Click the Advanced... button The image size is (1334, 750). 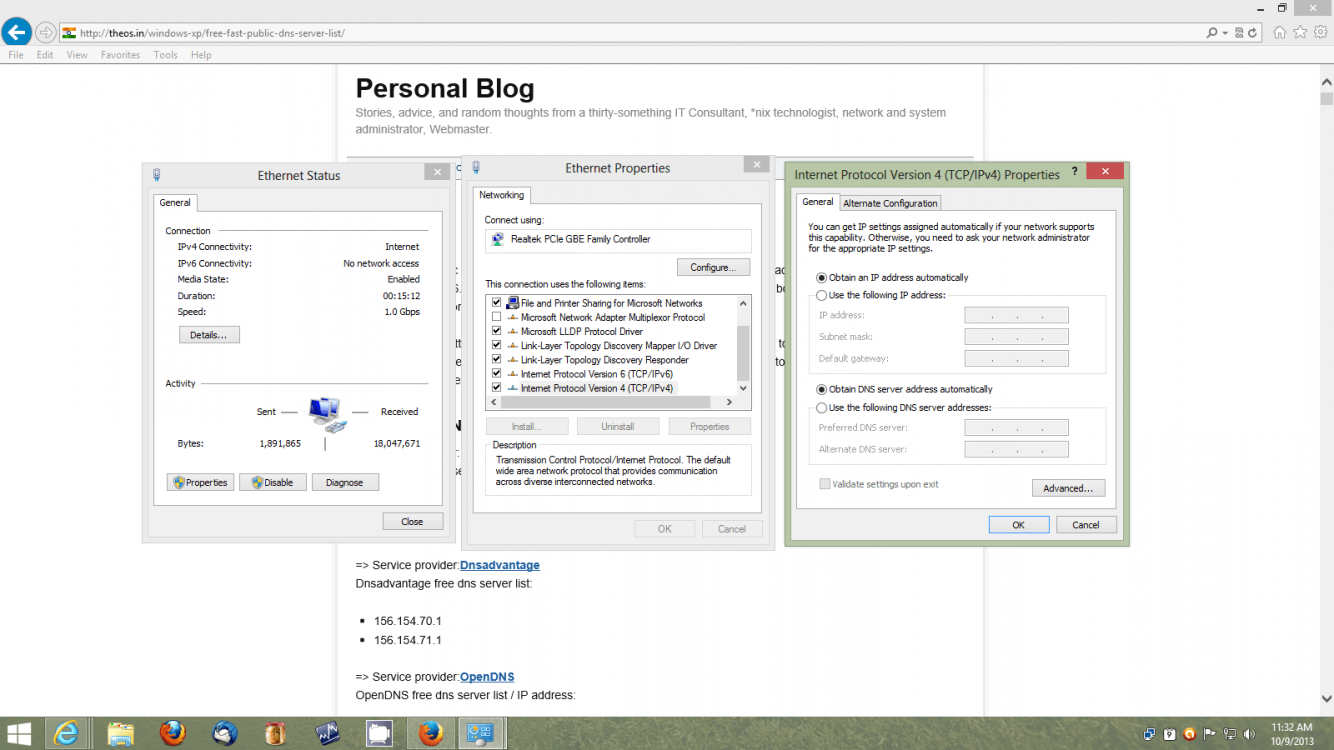[x=1068, y=489]
